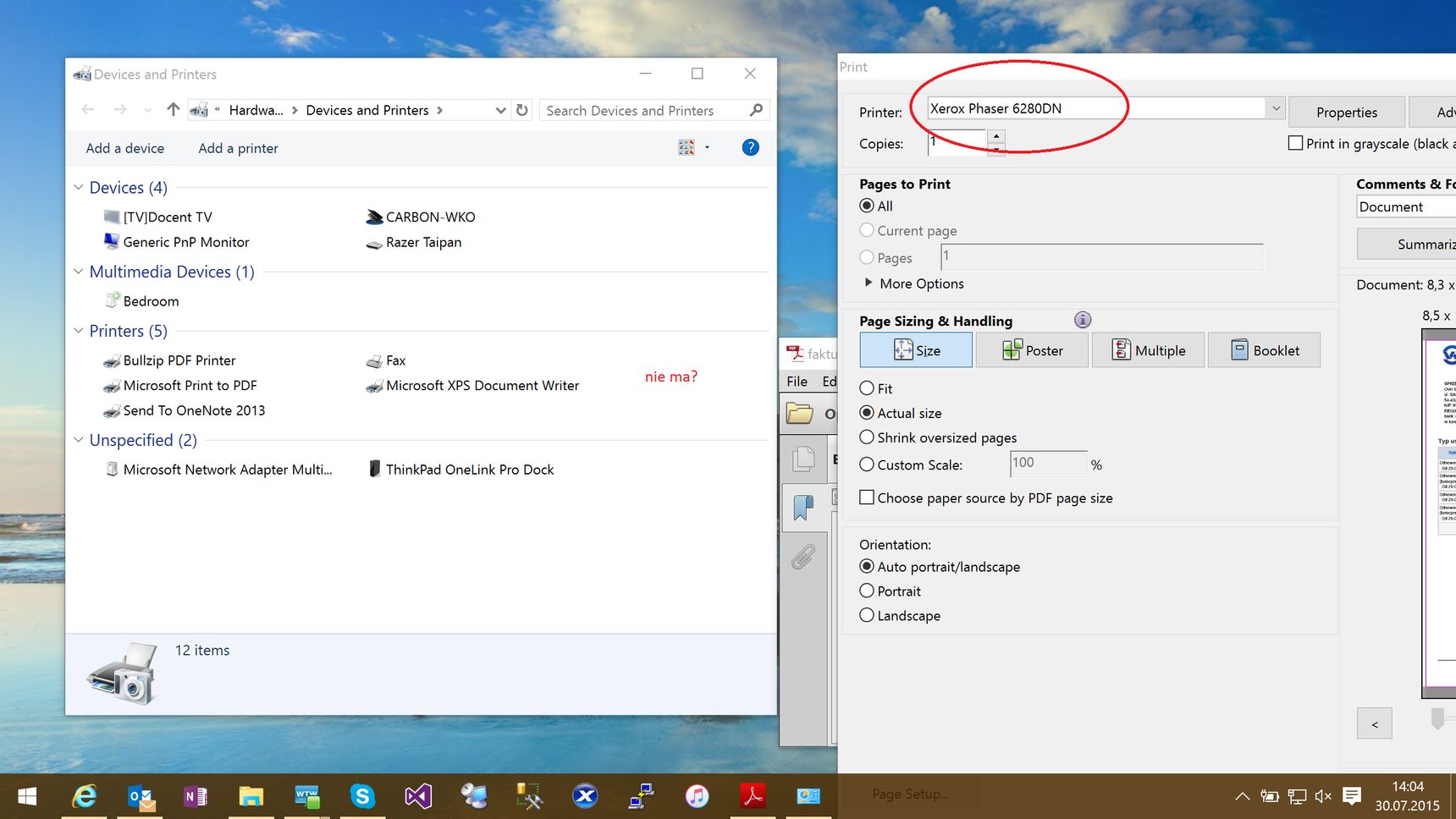Open the address bar history dropdown
This screenshot has height=819, width=1456.
(500, 110)
